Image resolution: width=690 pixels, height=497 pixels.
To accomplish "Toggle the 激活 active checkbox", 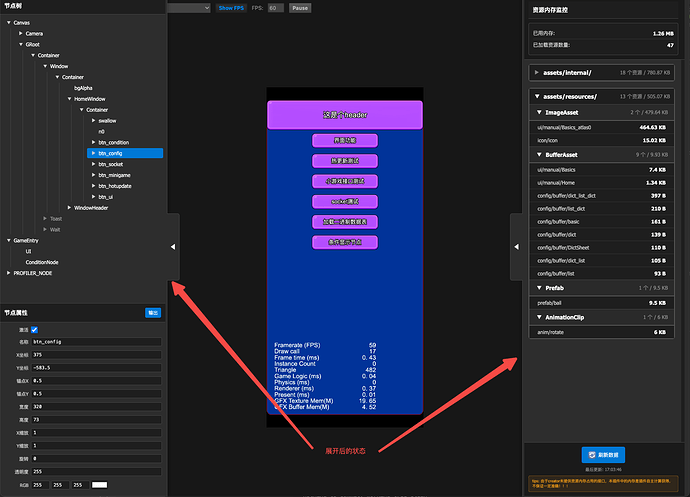I will [x=34, y=330].
